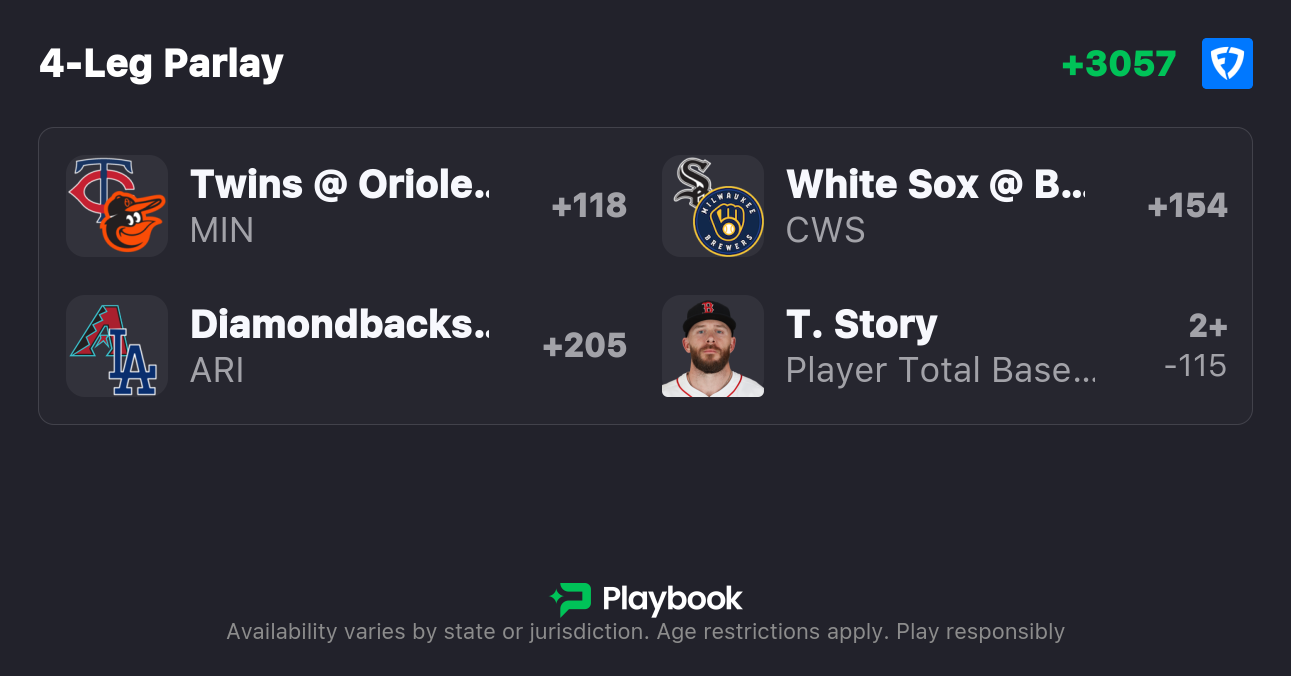Select the +154 White Sox odds
This screenshot has height=676, width=1291.
coord(1187,206)
